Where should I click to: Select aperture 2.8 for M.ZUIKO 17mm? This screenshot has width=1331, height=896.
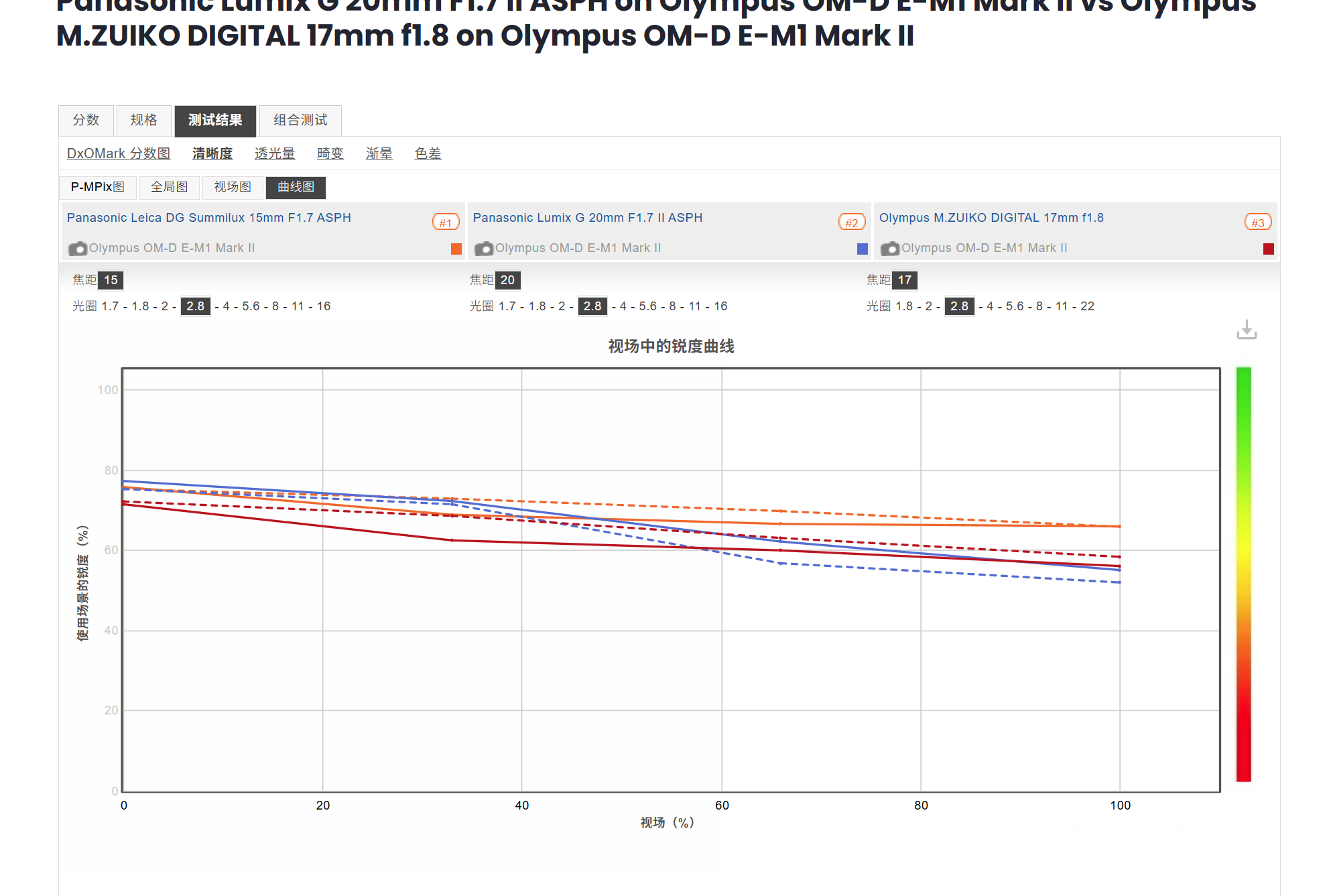coord(960,306)
